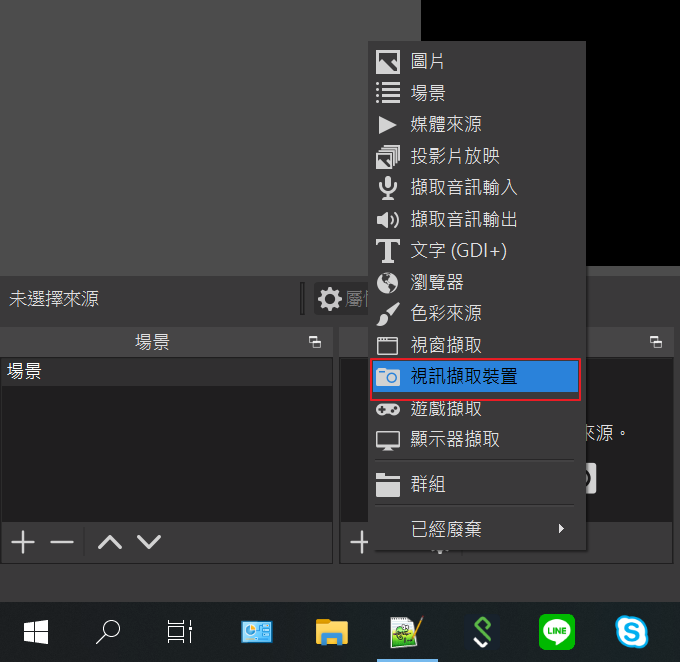Screen dimensions: 680x662
Task: Click 視訊擷取裝置 video capture device
Action: point(464,377)
